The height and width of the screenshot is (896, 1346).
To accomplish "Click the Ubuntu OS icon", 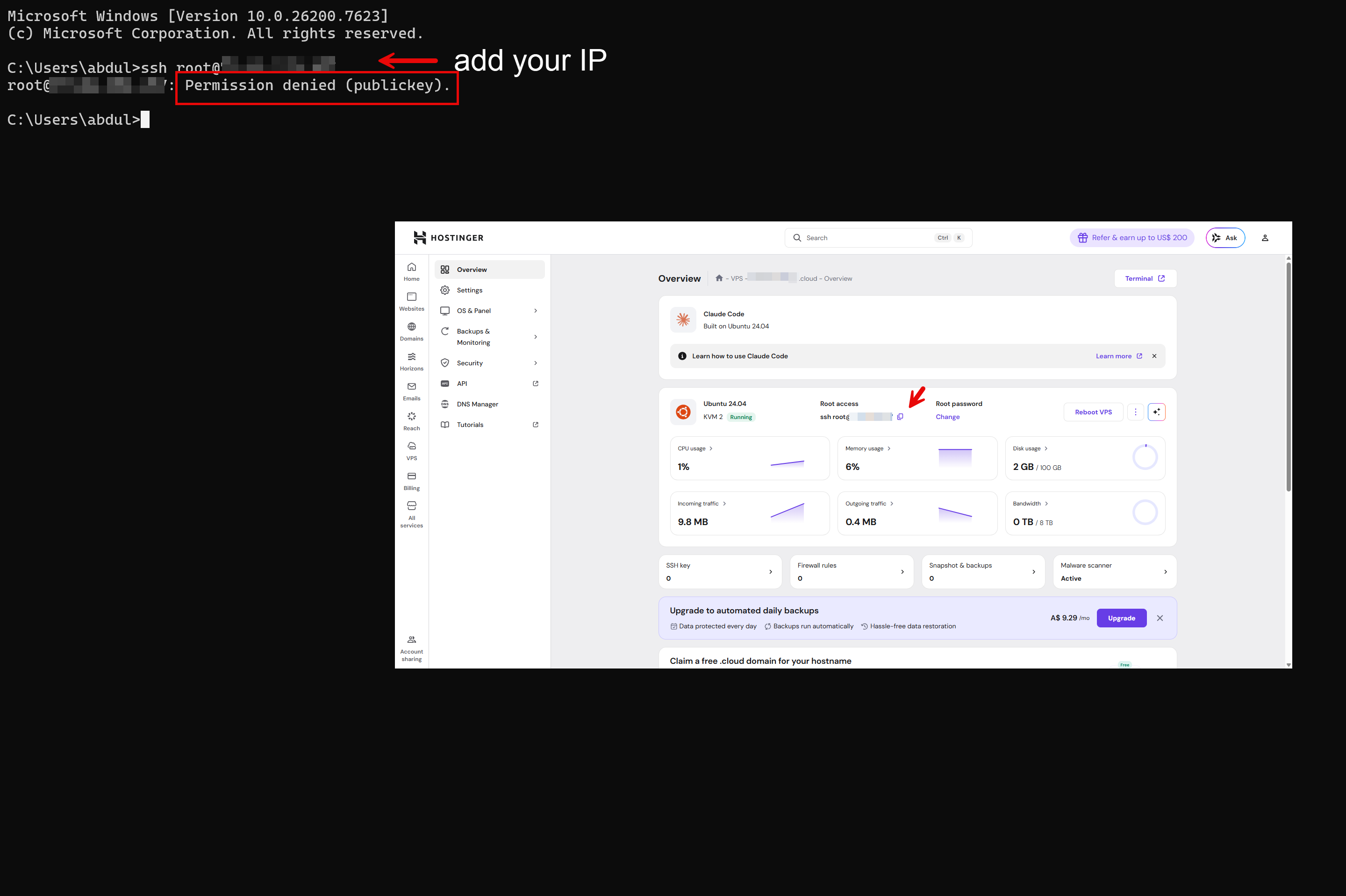I will [683, 412].
